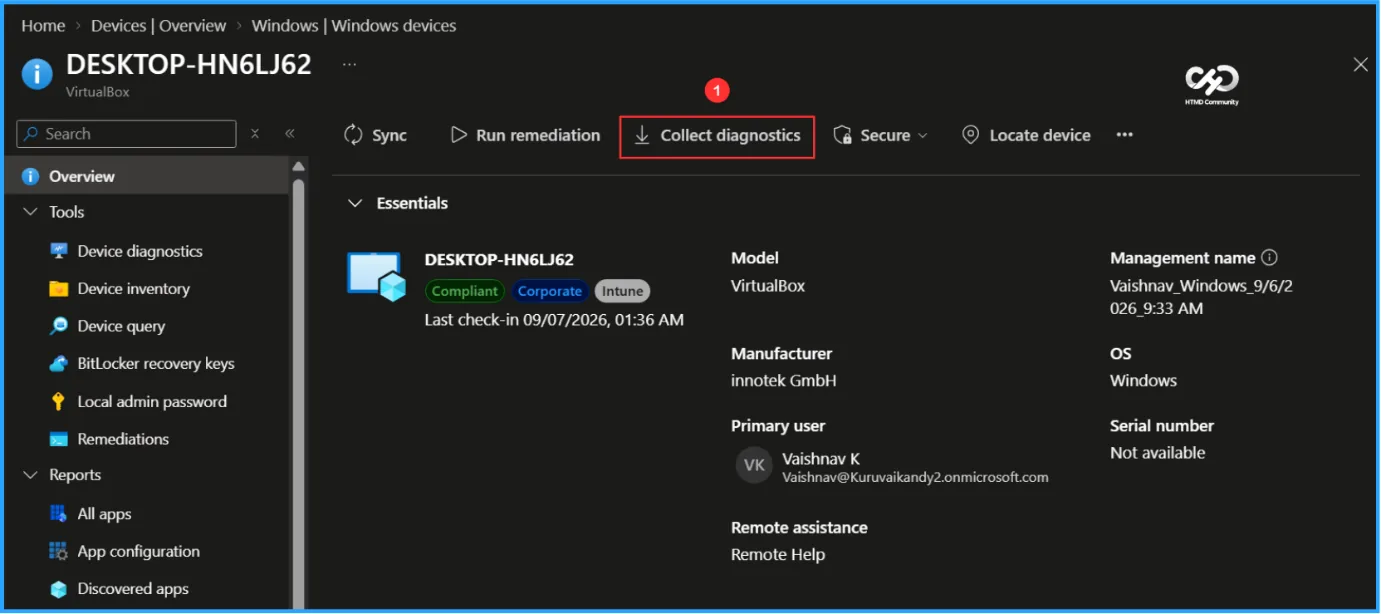Image resolution: width=1381 pixels, height=614 pixels.
Task: Click the Corporate ownership badge
Action: pos(550,291)
